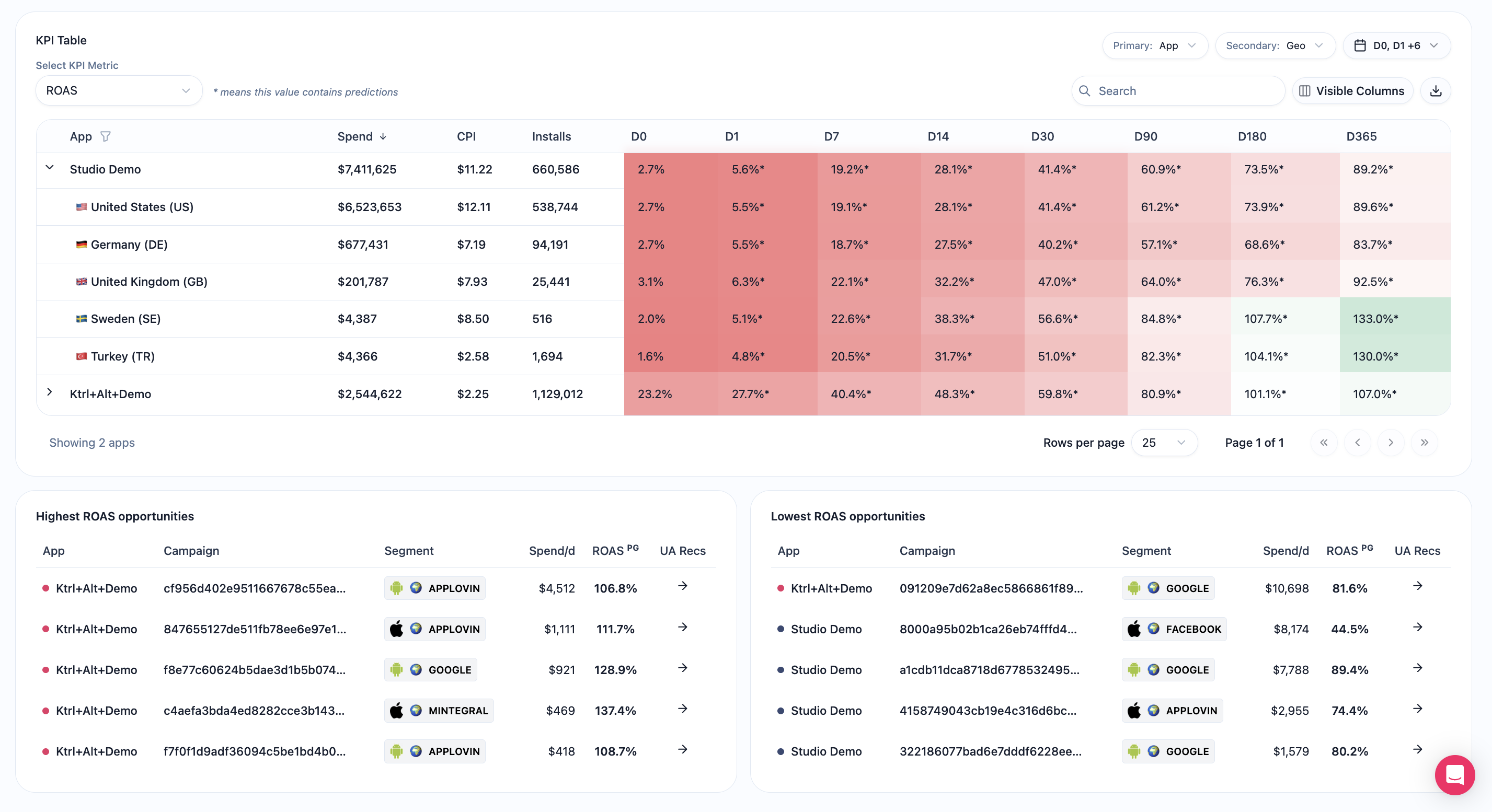Expand the Ktrl+Alt+Demo row
The height and width of the screenshot is (812, 1492).
click(x=50, y=392)
